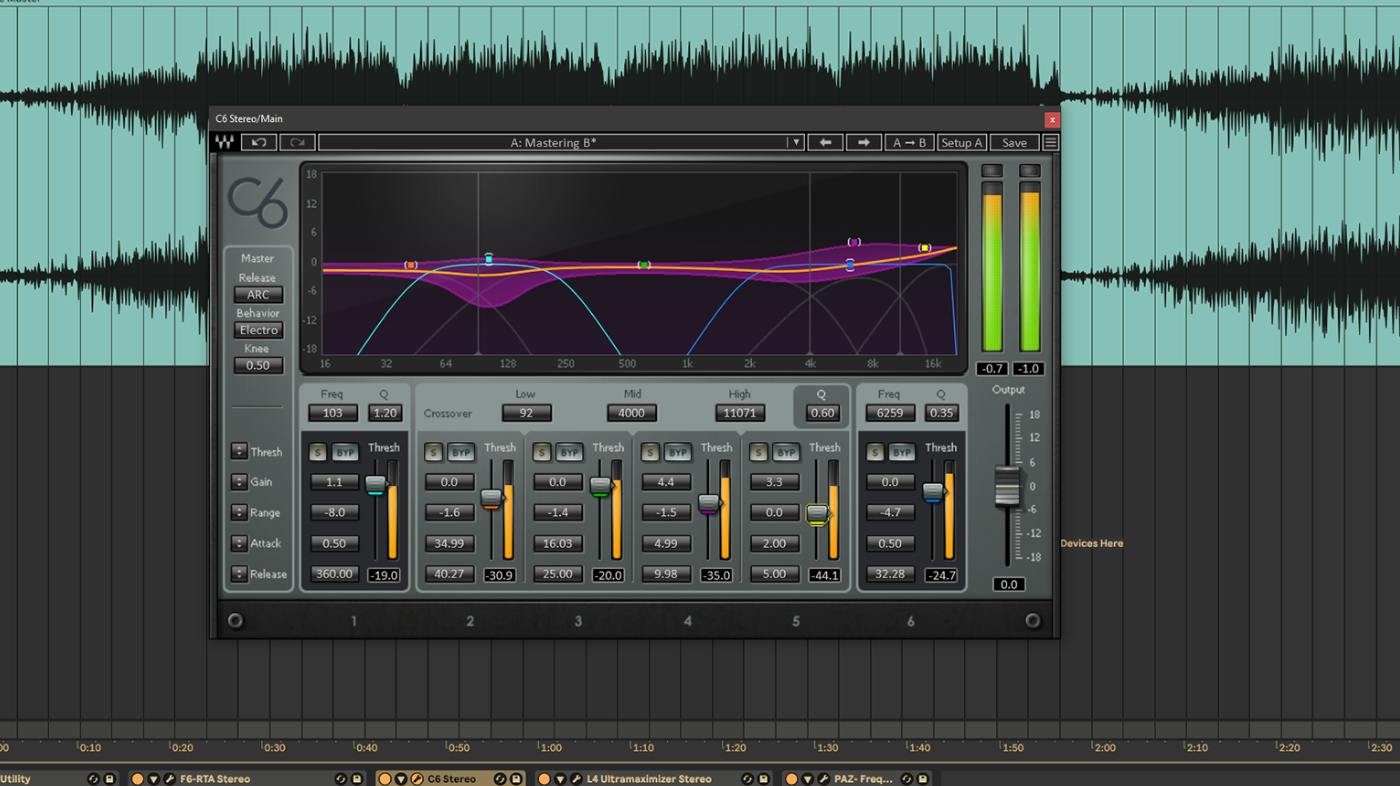Click band 1 Freq value 103
The height and width of the screenshot is (786, 1400).
pyautogui.click(x=333, y=413)
